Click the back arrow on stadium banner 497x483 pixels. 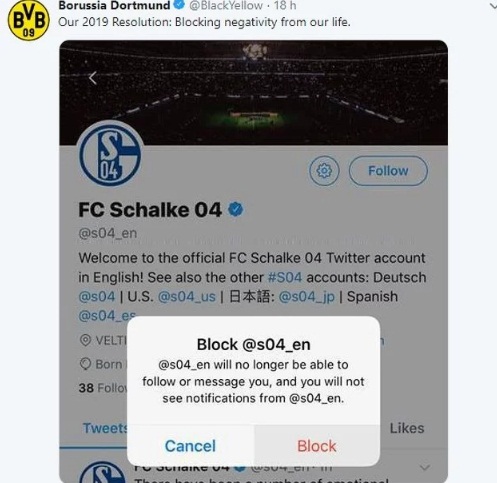[x=93, y=78]
